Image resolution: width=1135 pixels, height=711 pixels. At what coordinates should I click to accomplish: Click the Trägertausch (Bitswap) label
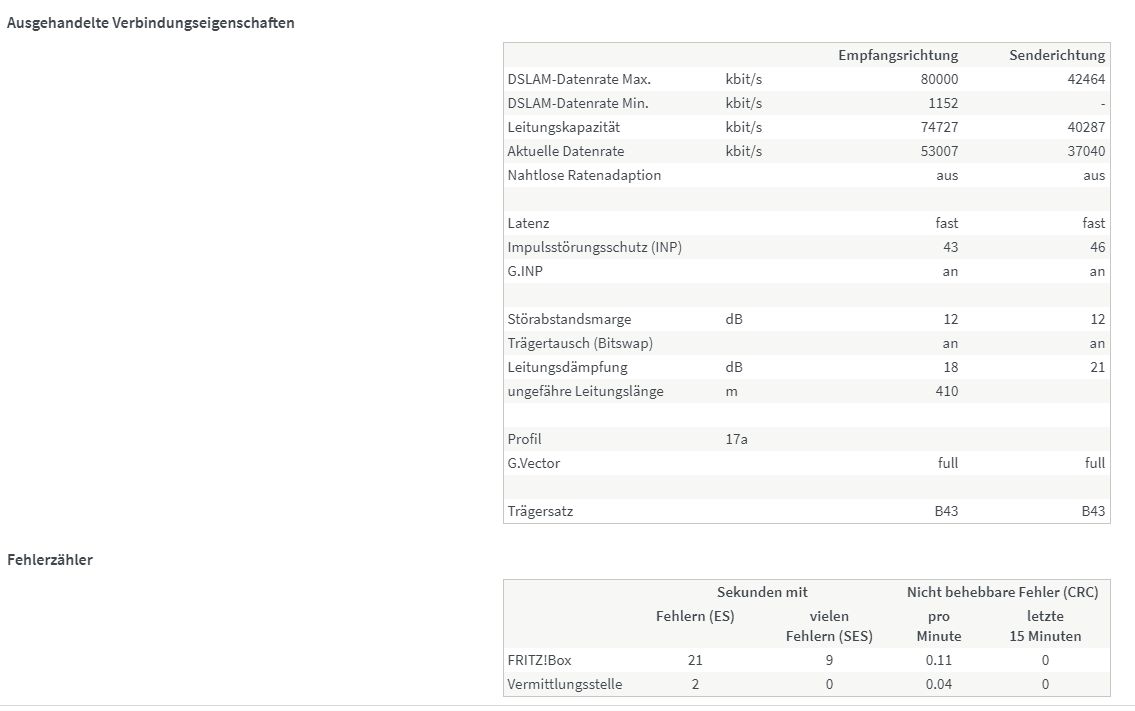click(x=580, y=343)
